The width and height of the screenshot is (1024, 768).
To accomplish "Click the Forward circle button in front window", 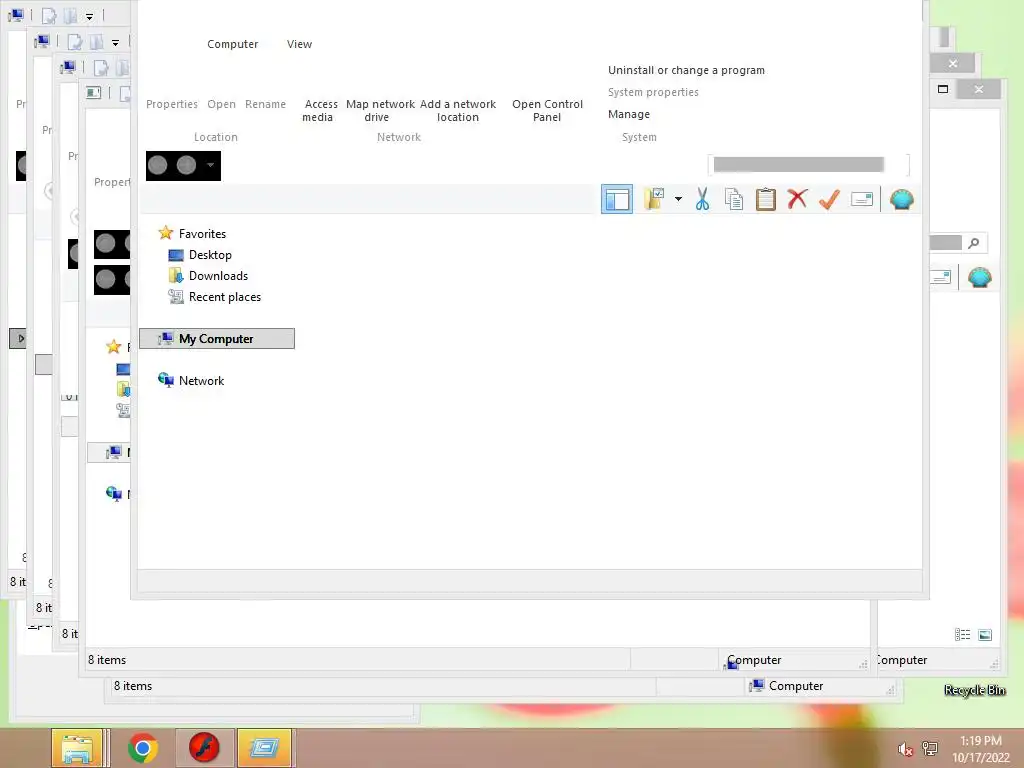I will 186,165.
